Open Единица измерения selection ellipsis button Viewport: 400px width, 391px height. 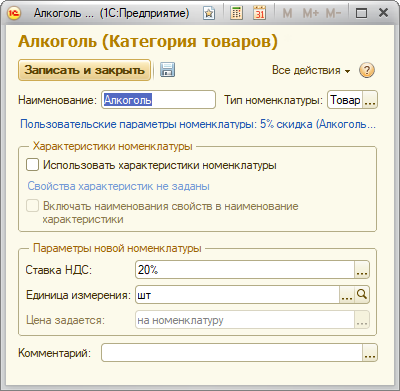(347, 295)
